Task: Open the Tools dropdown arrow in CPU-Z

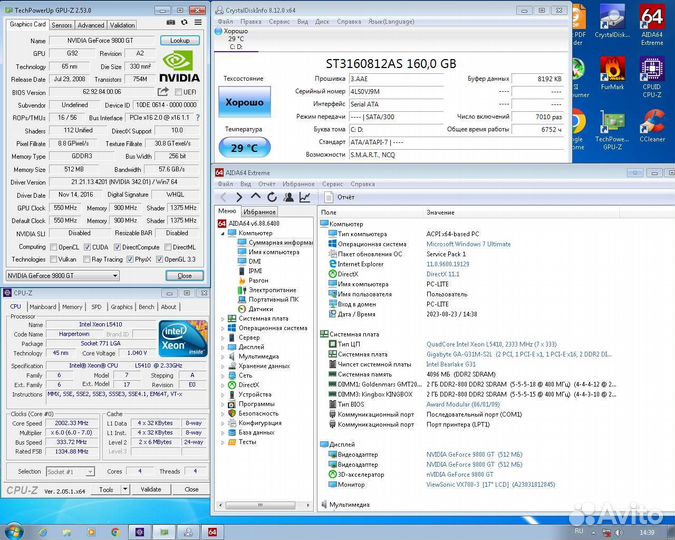Action: pyautogui.click(x=125, y=489)
